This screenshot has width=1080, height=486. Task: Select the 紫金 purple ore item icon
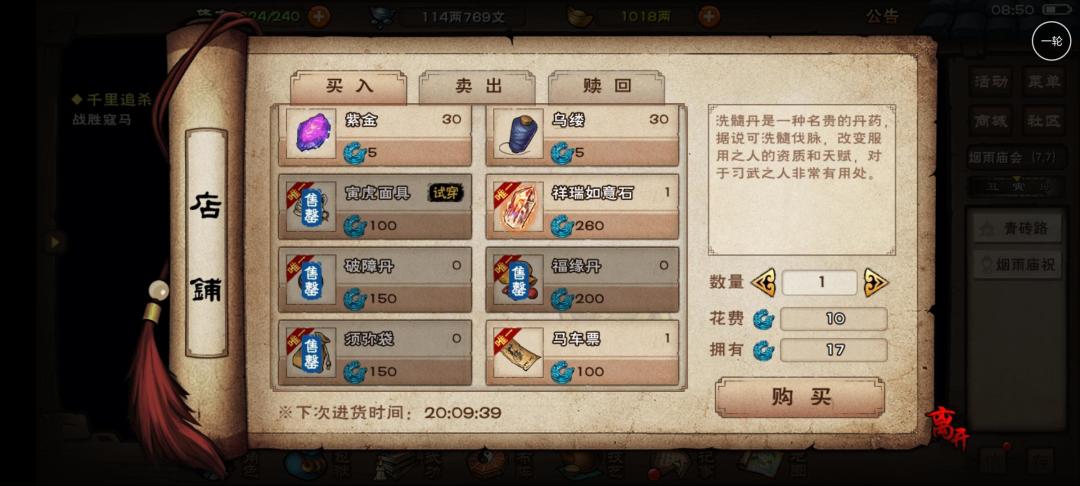(311, 134)
